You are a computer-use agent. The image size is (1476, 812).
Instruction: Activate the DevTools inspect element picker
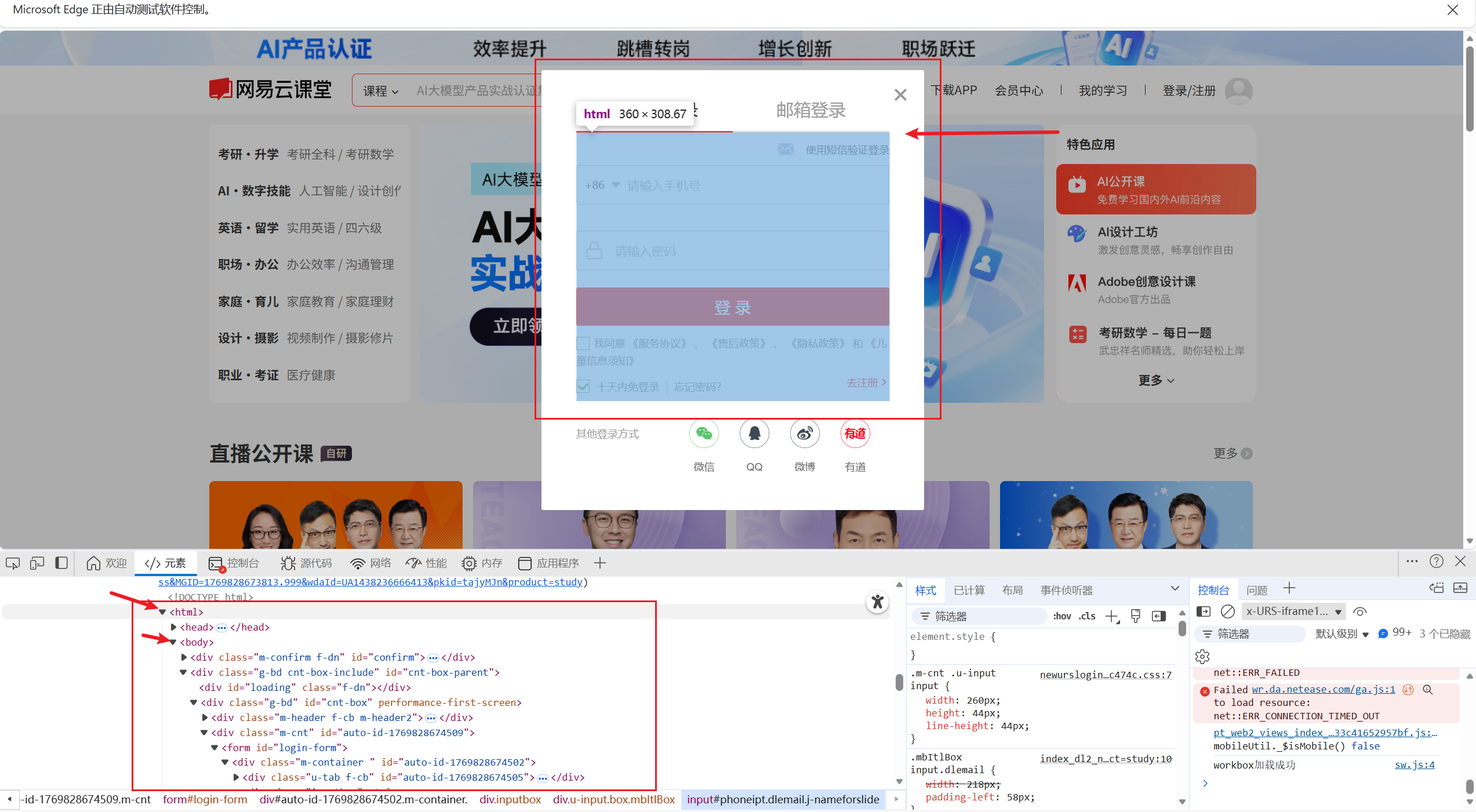[x=12, y=563]
